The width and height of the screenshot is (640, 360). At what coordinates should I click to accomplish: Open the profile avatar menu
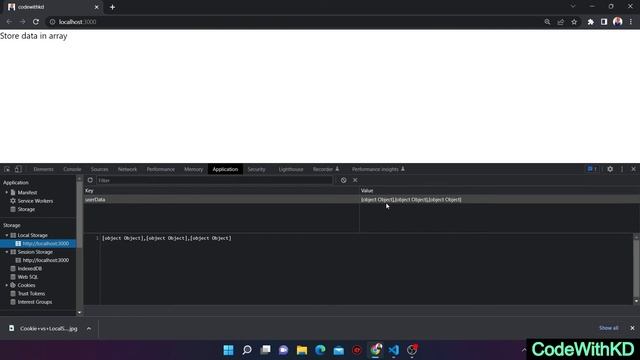618,22
